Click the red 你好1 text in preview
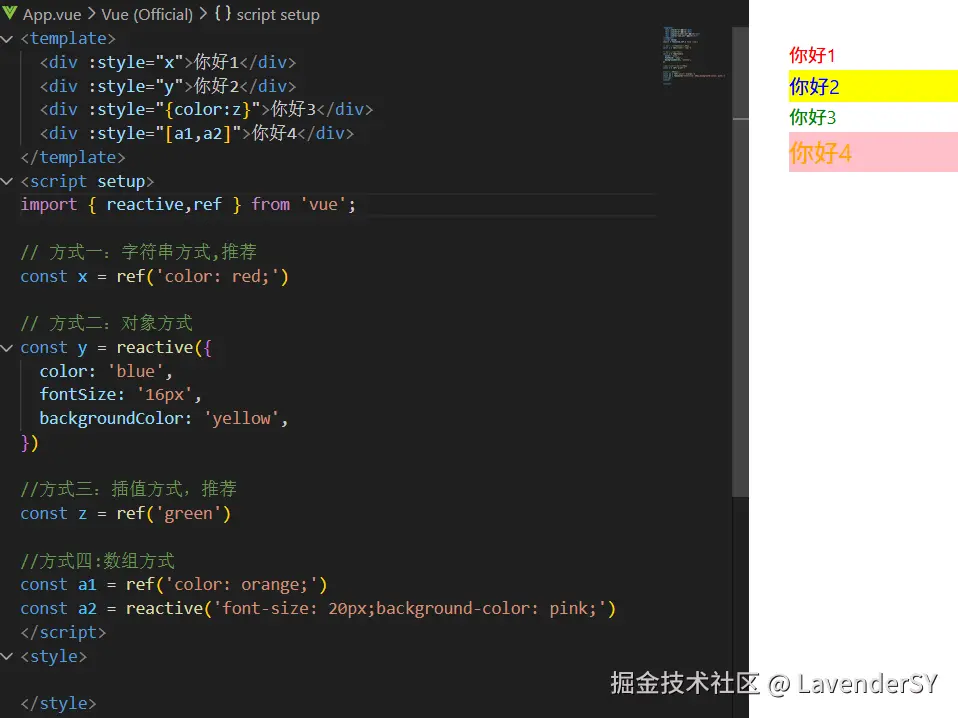 pos(812,56)
